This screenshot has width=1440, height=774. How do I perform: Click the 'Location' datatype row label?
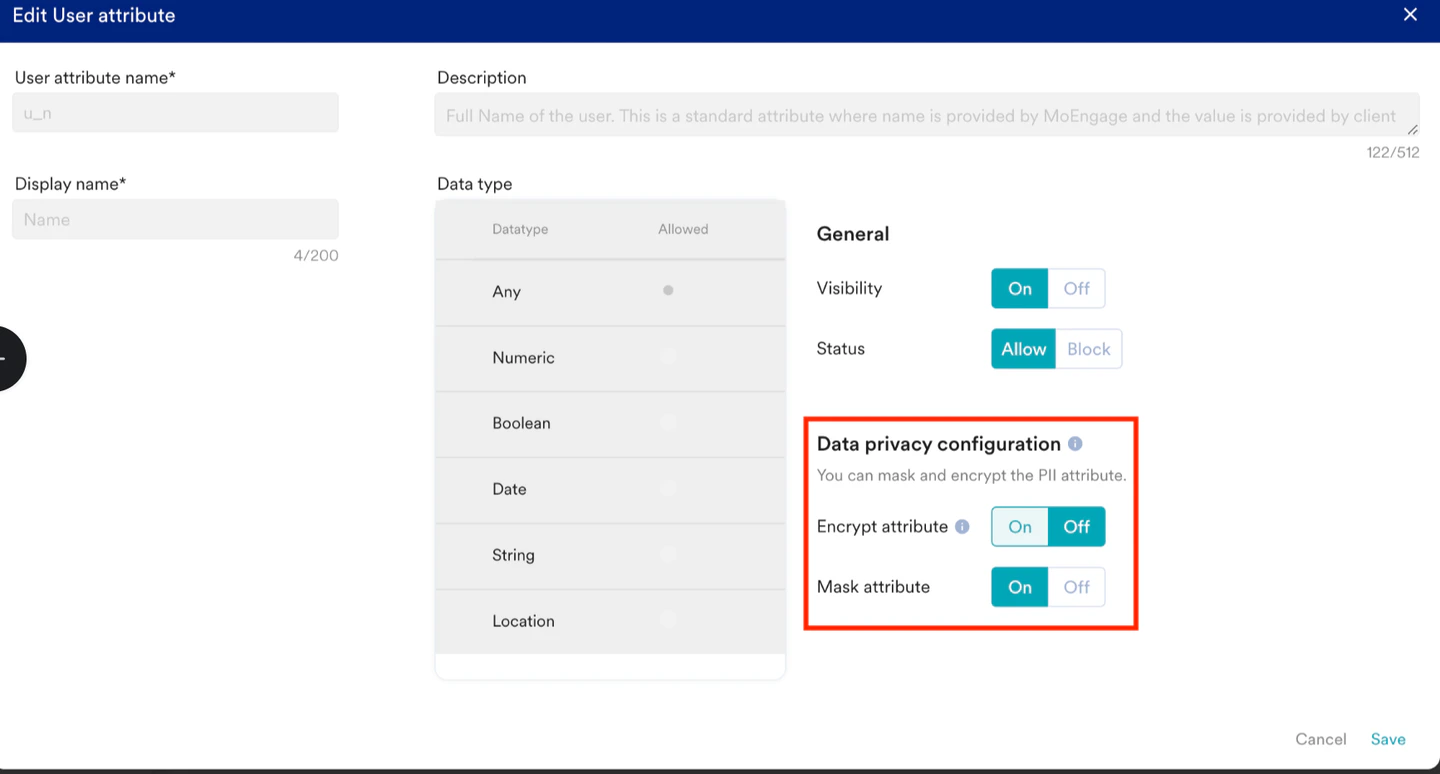(523, 621)
